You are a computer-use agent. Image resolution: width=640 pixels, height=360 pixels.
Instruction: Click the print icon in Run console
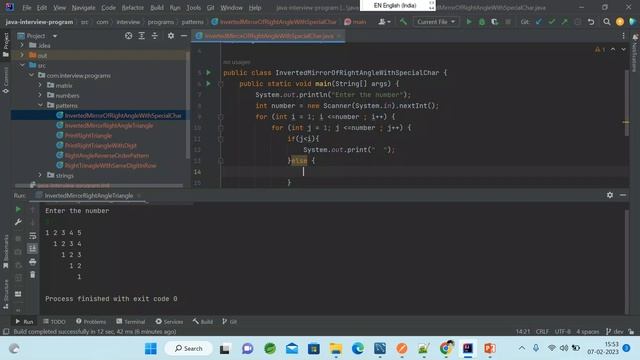pos(33,262)
